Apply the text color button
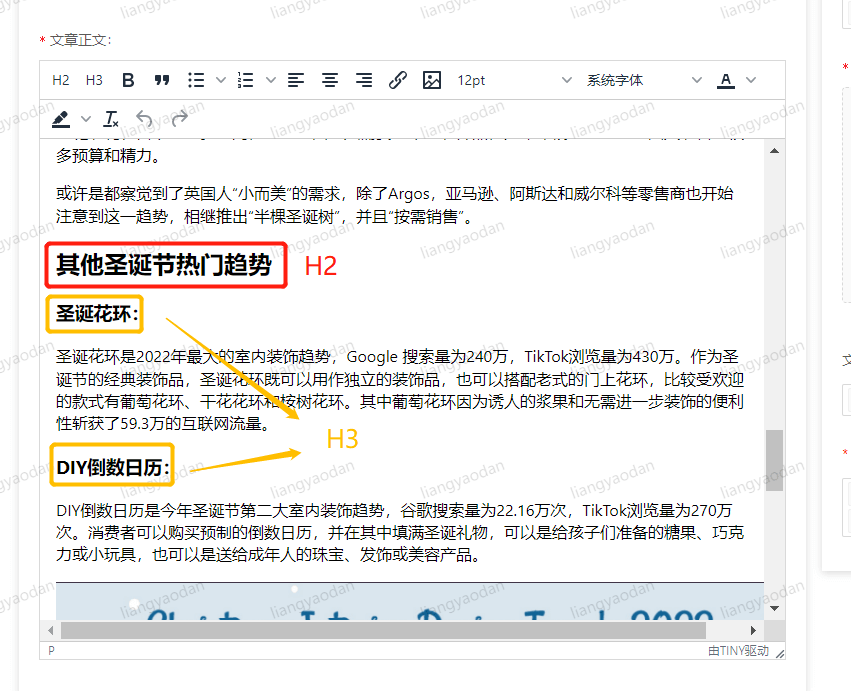Screen dimensions: 851x691 (726, 80)
